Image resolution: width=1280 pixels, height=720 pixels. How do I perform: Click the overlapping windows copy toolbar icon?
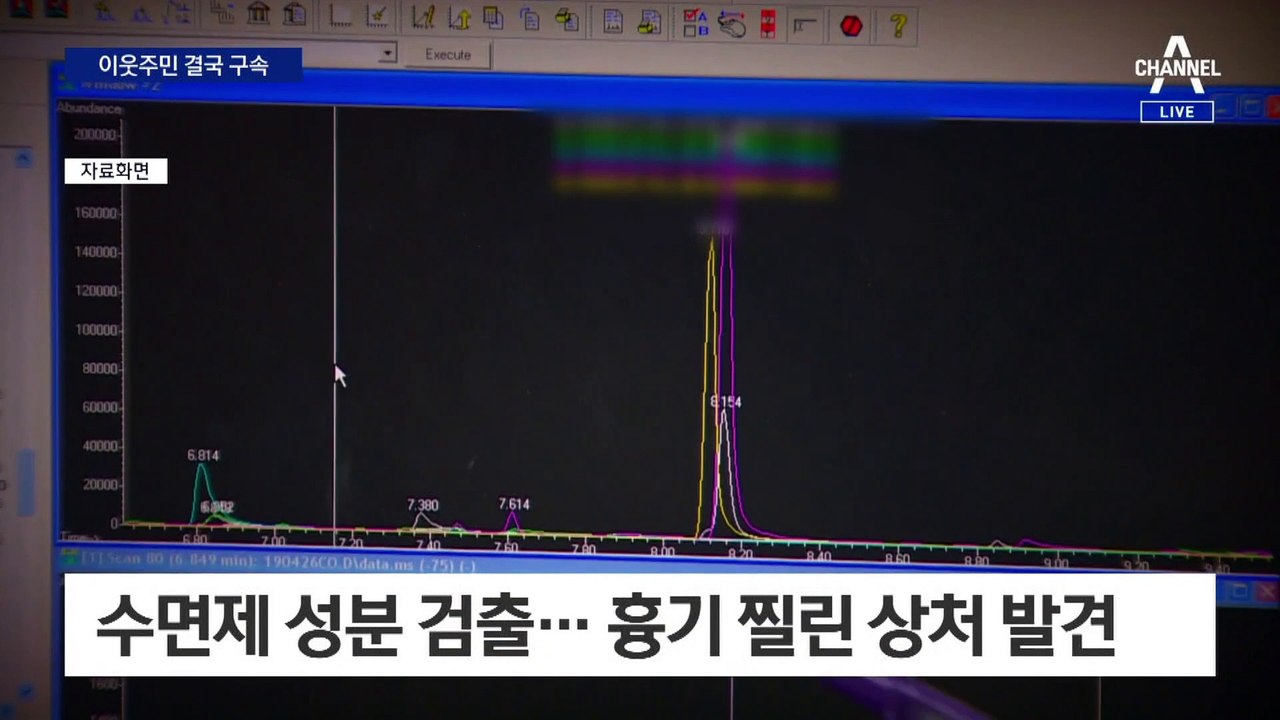494,18
